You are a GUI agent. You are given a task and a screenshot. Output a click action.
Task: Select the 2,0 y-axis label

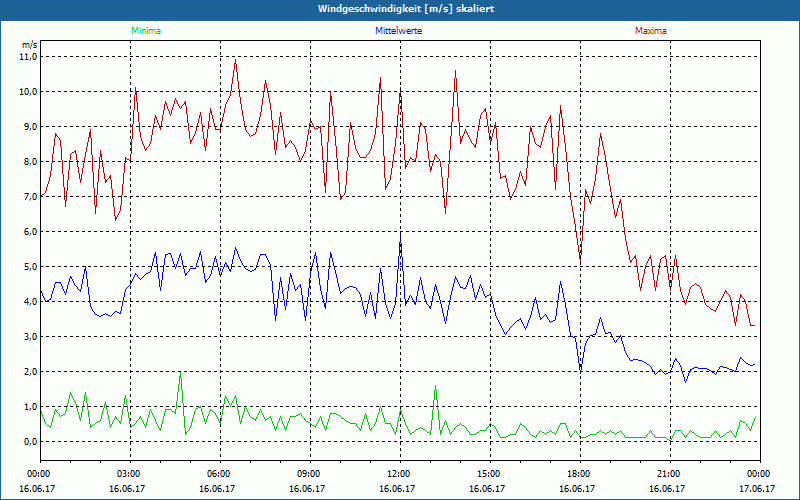tap(31, 371)
